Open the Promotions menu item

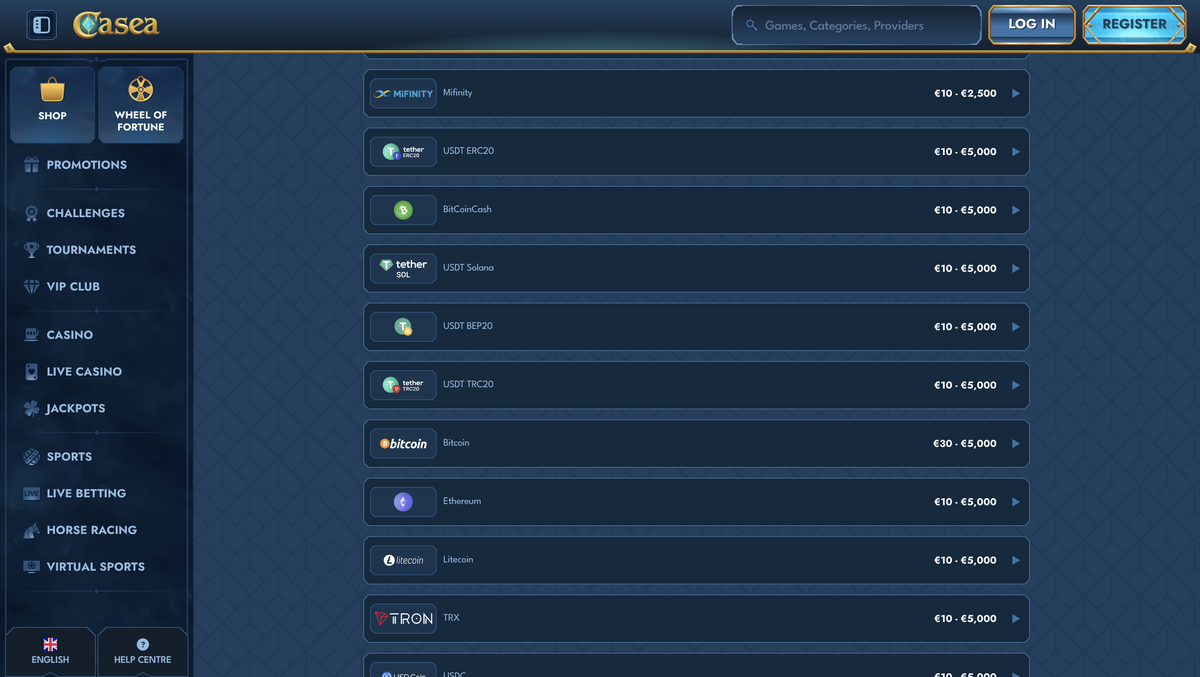pyautogui.click(x=87, y=165)
